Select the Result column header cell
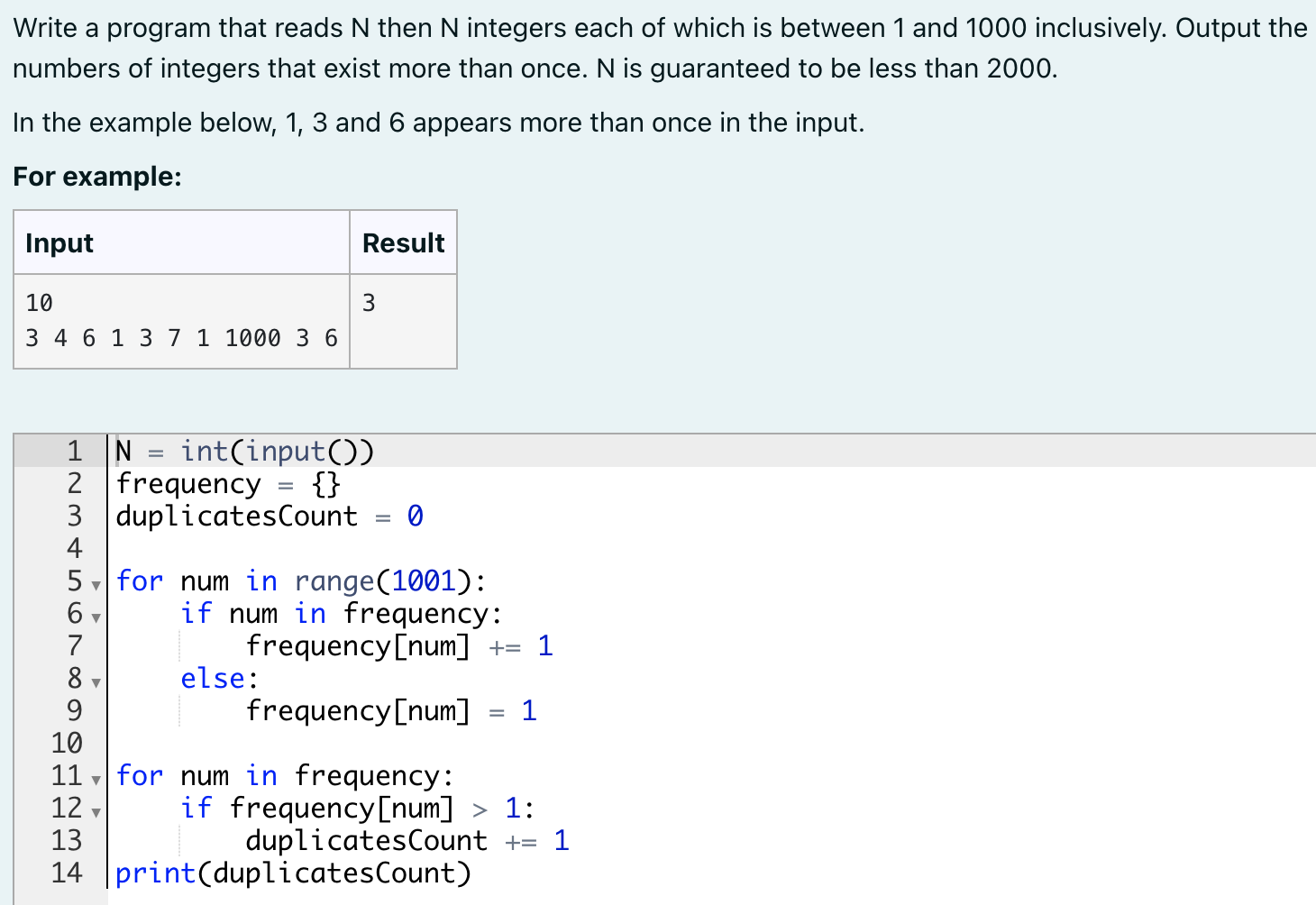Image resolution: width=1316 pixels, height=905 pixels. (403, 242)
